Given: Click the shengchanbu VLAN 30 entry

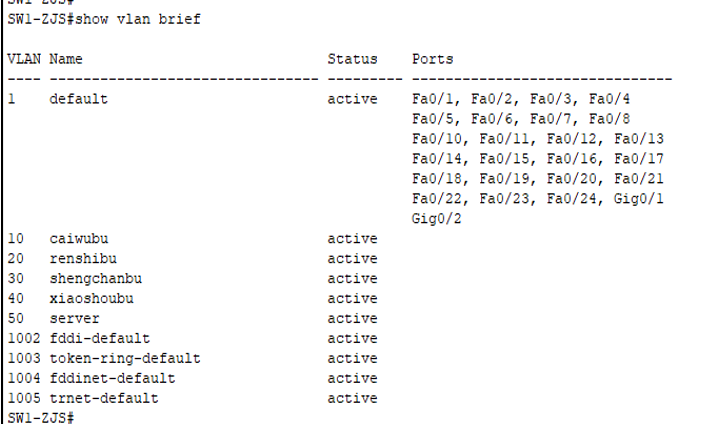Looking at the screenshot, I should click(x=95, y=278).
